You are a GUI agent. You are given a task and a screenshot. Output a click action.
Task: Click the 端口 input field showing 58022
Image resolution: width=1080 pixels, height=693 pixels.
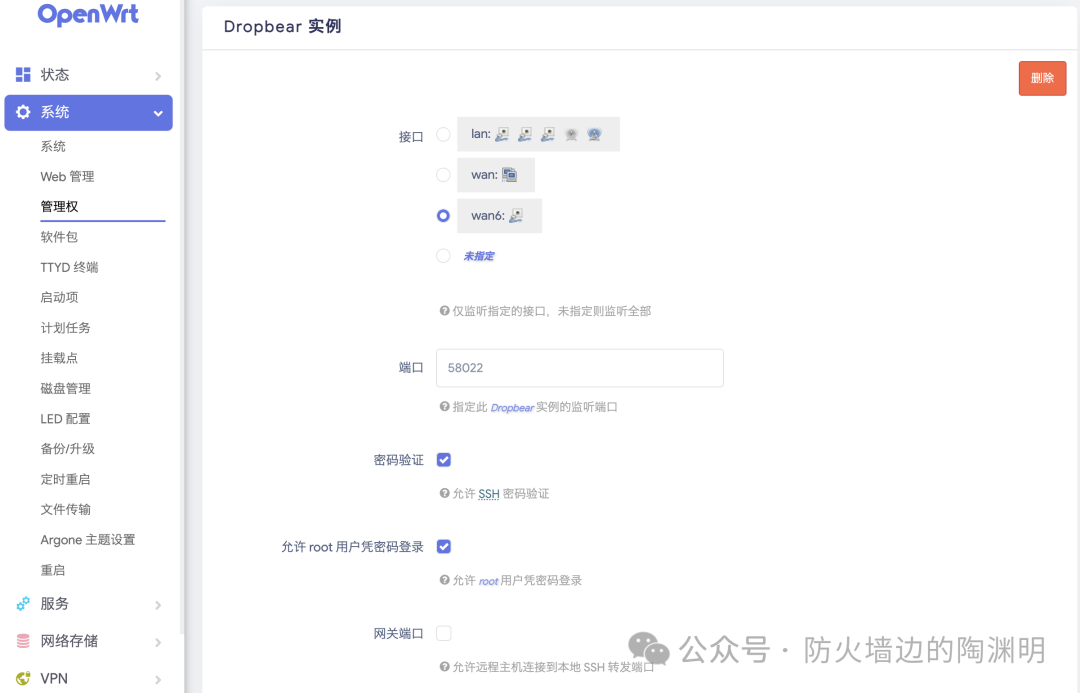click(x=579, y=368)
